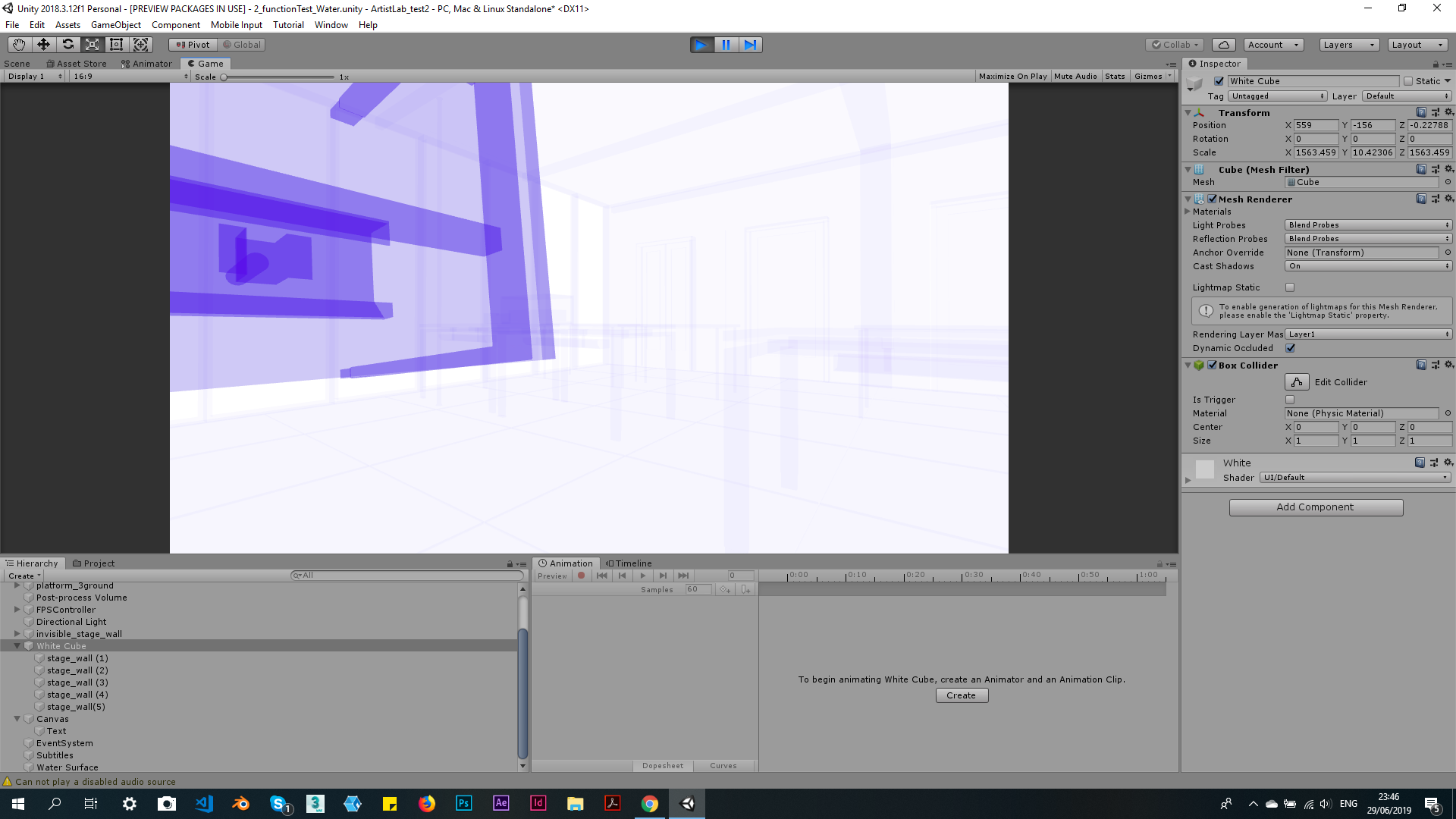This screenshot has height=819, width=1456.
Task: Select the Rect Transform tool
Action: (116, 45)
